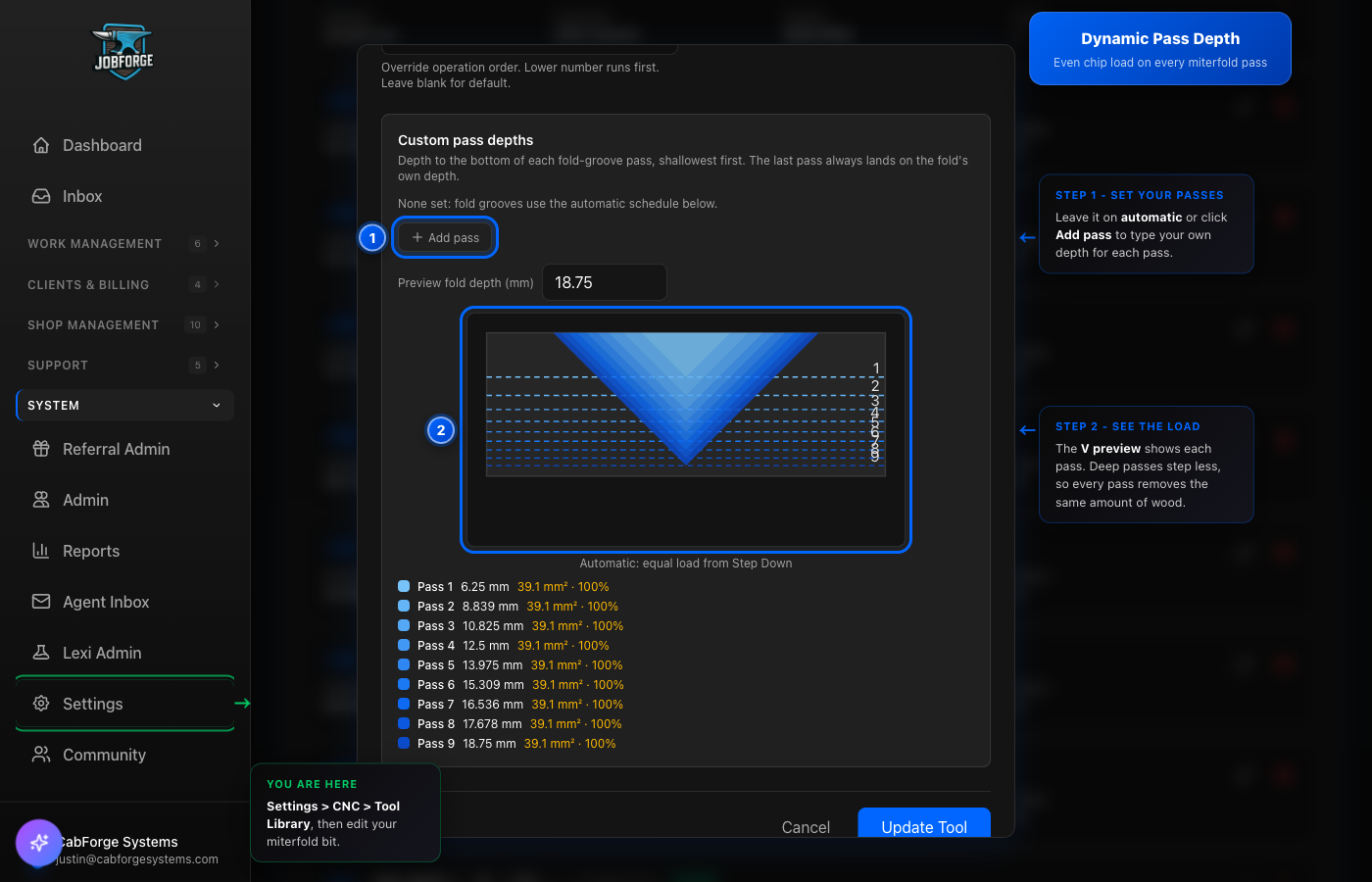Open Referral Admin from the sidebar
The width and height of the screenshot is (1372, 882).
pos(124,449)
